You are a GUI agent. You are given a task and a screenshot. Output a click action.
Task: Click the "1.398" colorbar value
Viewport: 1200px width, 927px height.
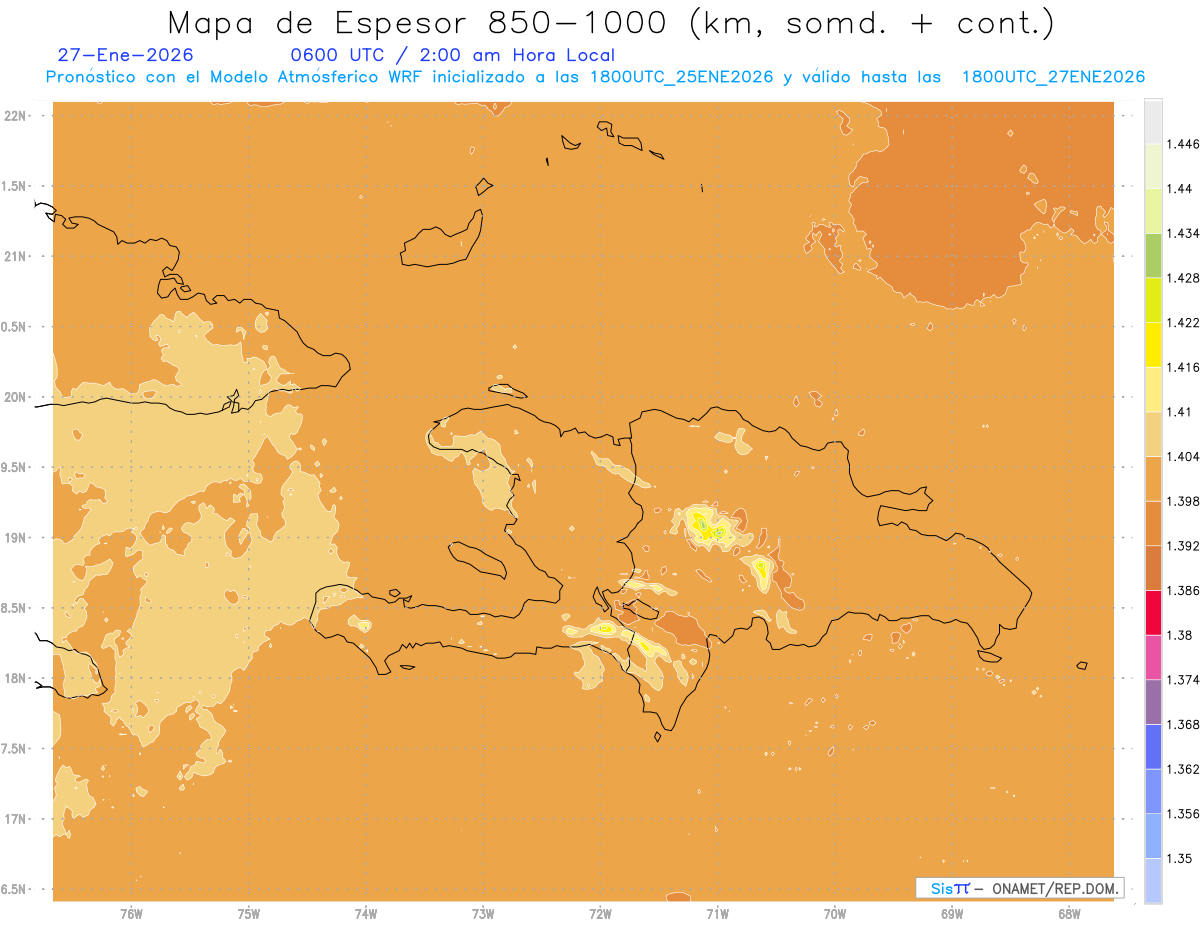coord(1183,501)
